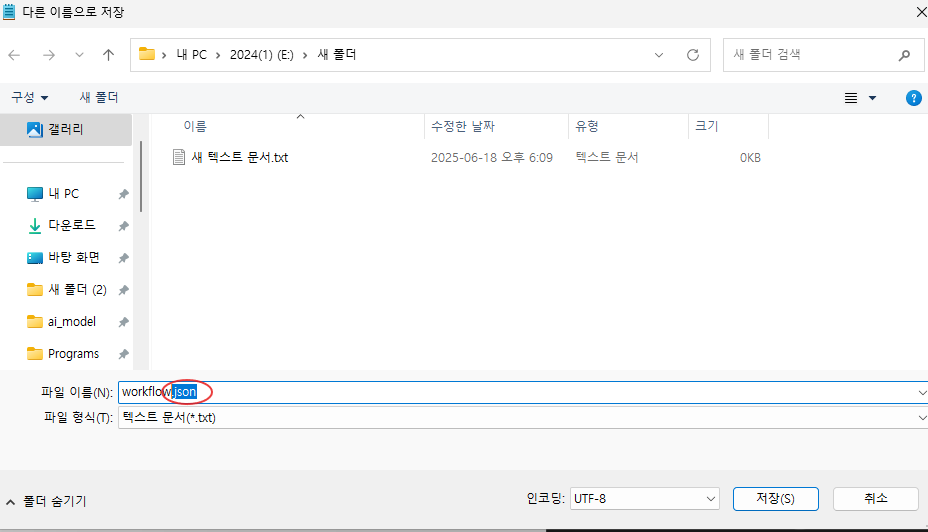Sort by 수정한 날짜 column header
928x532 pixels.
pos(463,126)
